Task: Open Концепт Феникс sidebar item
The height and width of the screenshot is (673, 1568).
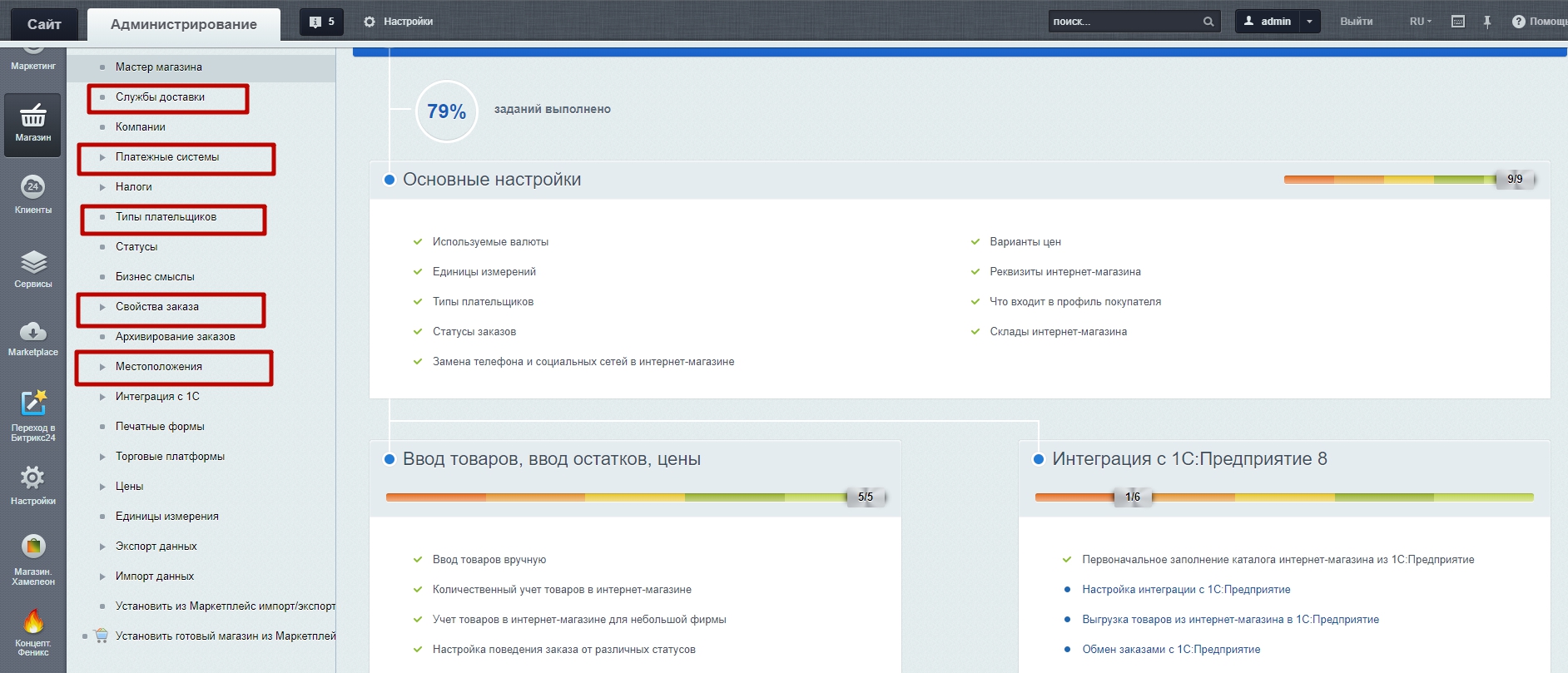Action: 32,632
